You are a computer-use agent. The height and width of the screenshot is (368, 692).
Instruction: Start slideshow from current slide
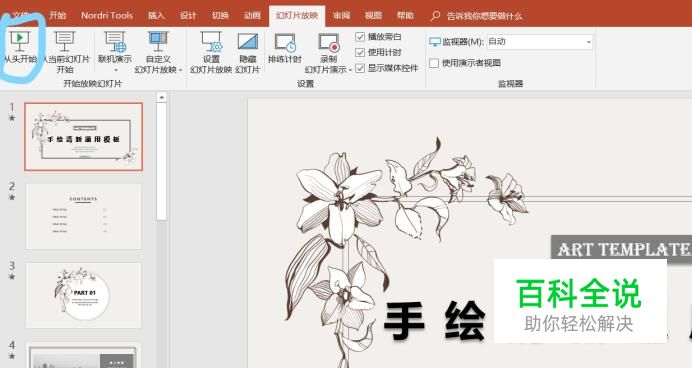[65, 52]
